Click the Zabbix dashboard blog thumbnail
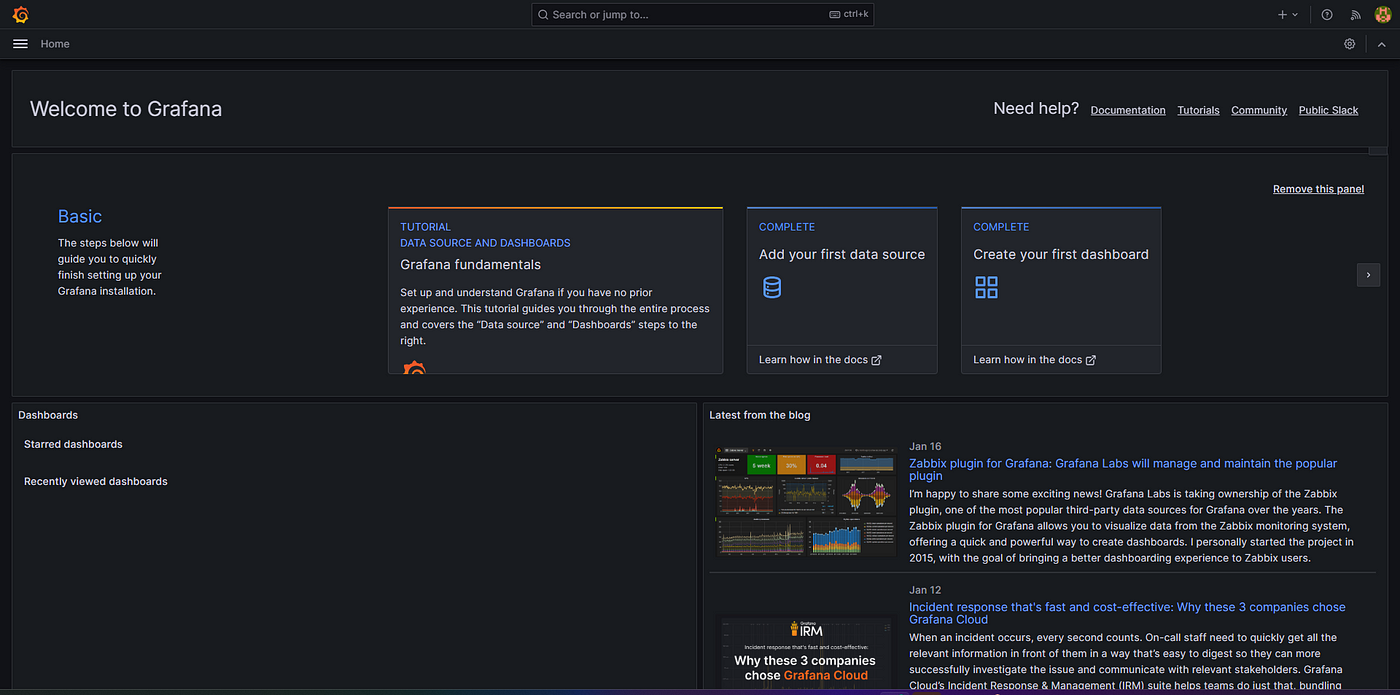 pos(806,501)
